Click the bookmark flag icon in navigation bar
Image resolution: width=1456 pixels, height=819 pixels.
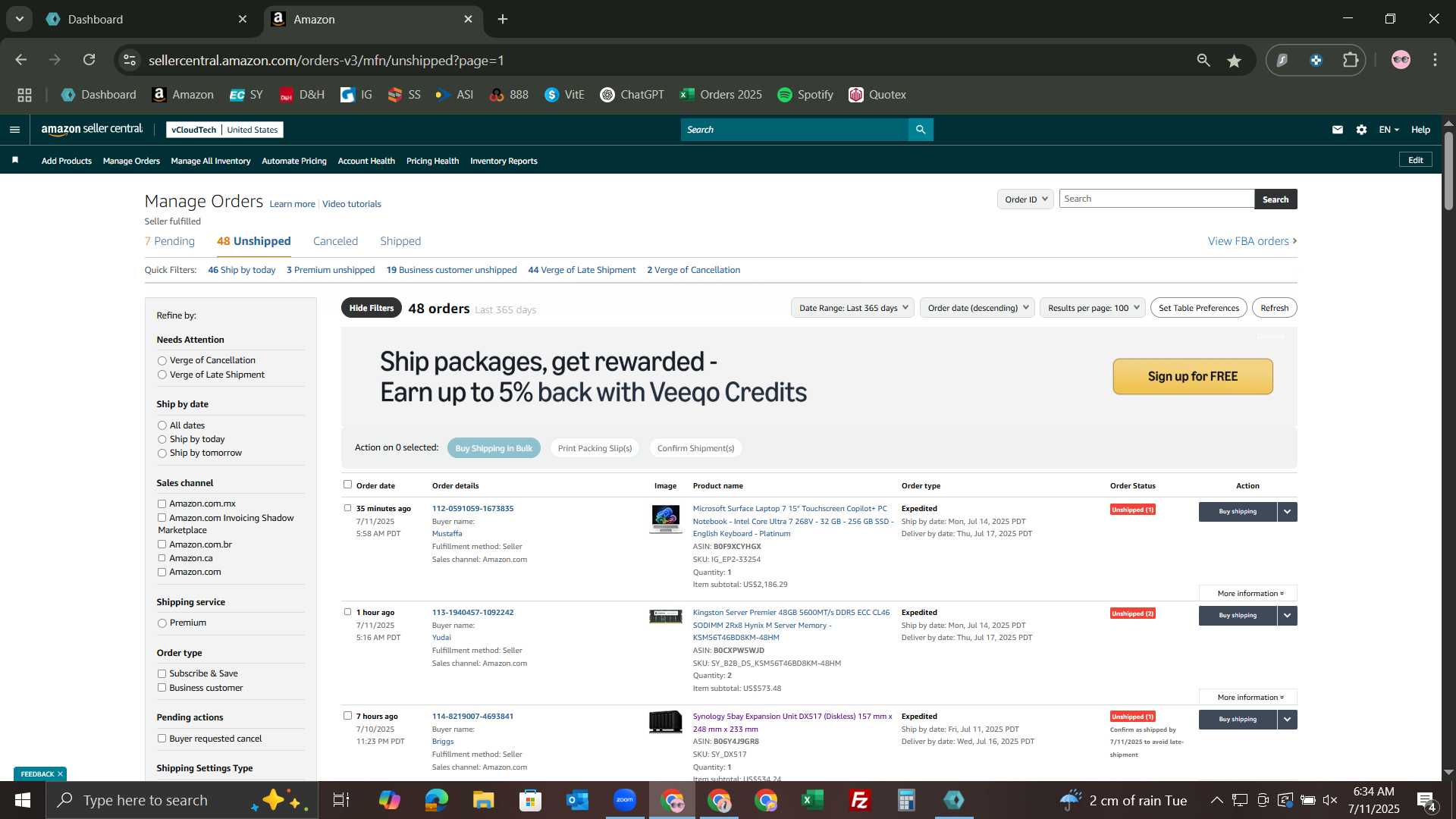tap(15, 160)
